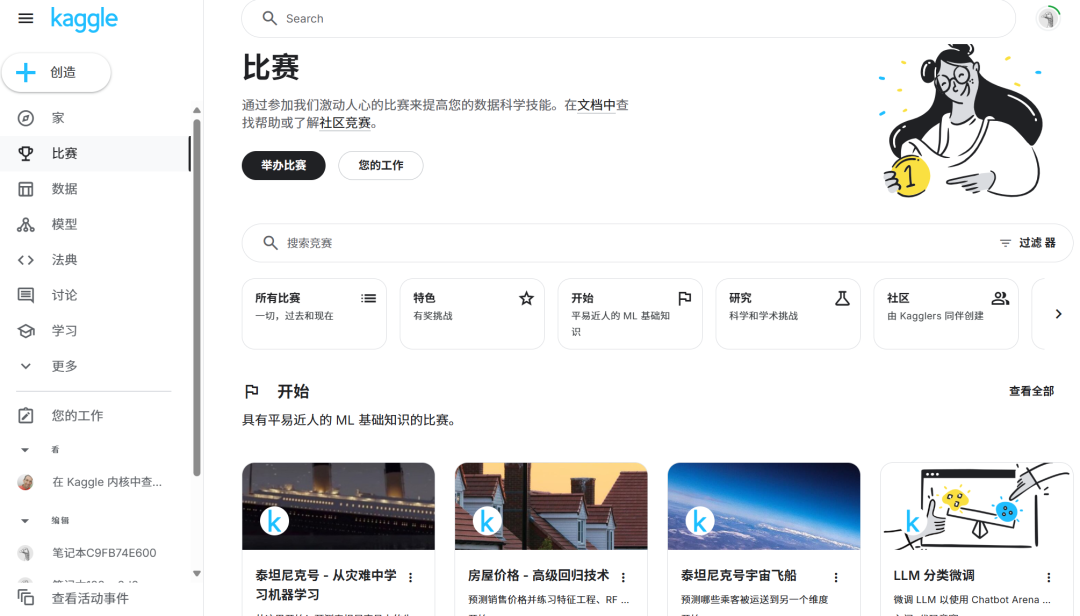The width and height of the screenshot is (1080, 616).
Task: Click the 您的工作 pill button
Action: click(381, 165)
